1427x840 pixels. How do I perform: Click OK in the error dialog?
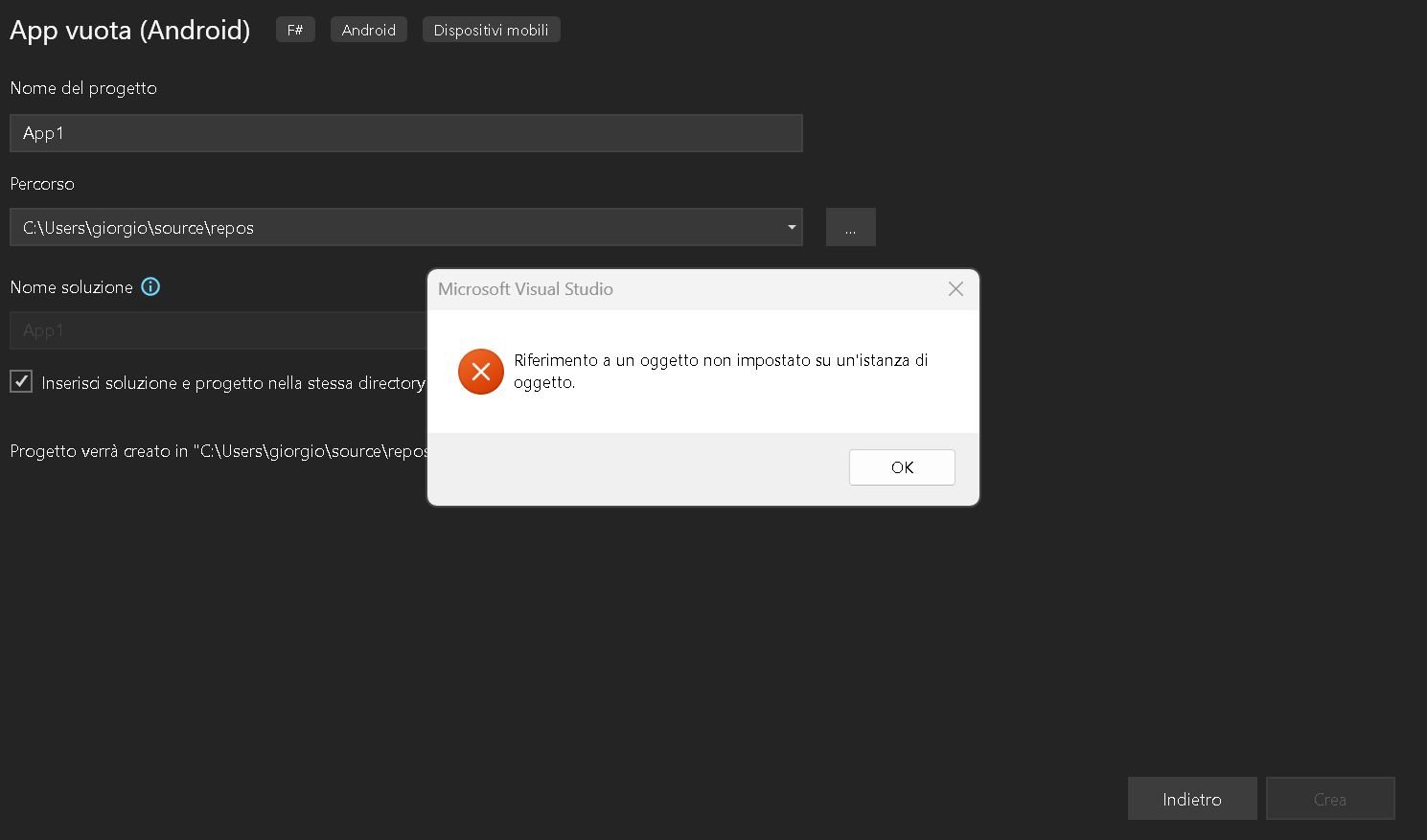point(902,467)
